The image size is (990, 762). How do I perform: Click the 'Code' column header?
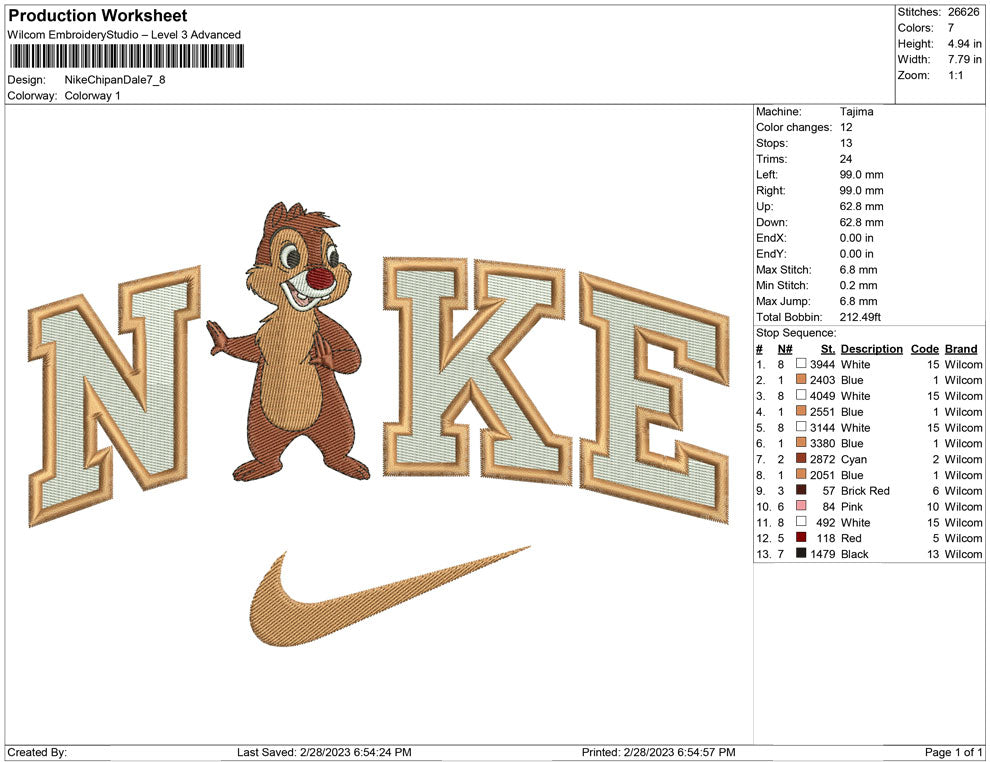[x=925, y=348]
